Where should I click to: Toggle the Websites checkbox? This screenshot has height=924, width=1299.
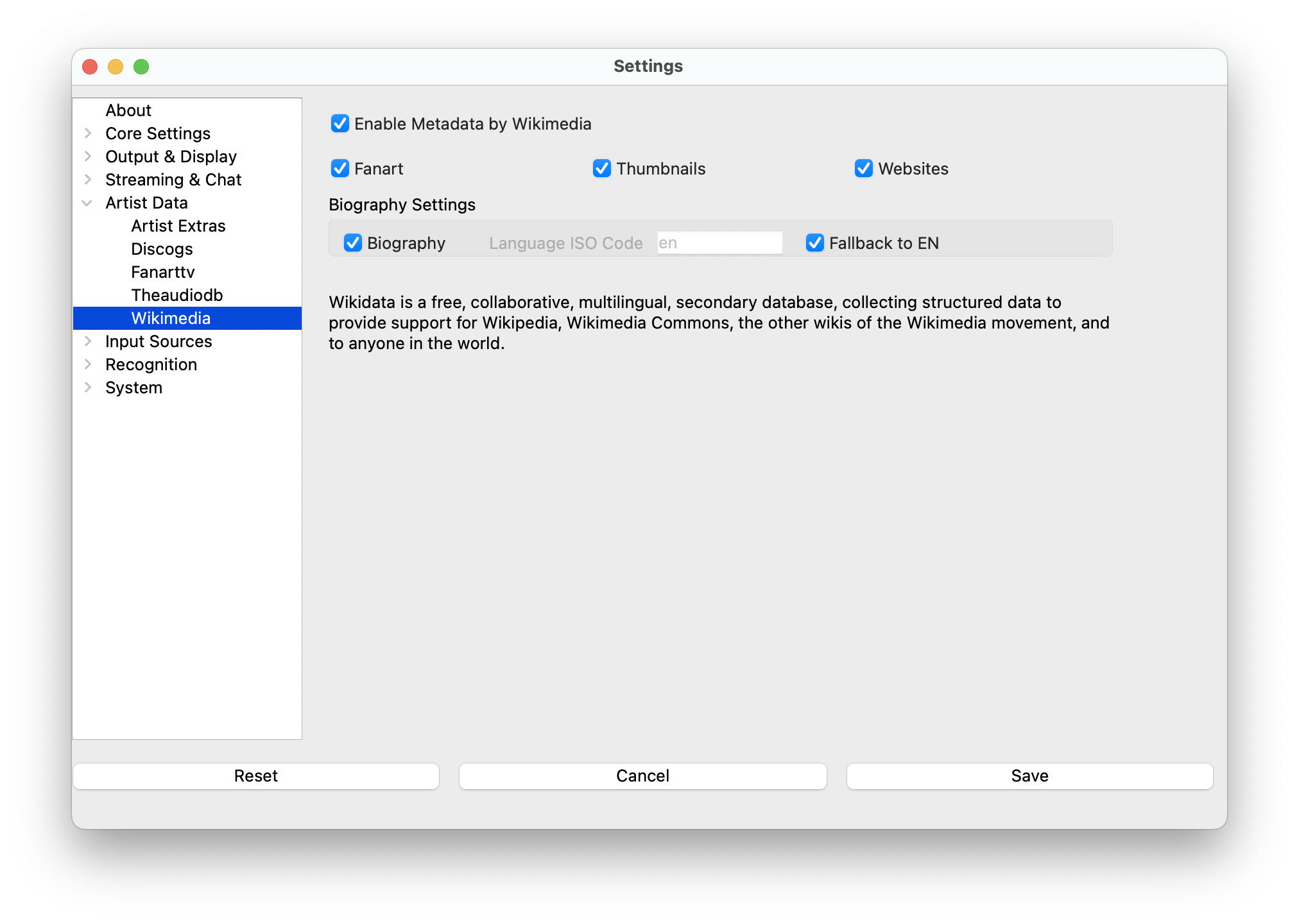864,169
